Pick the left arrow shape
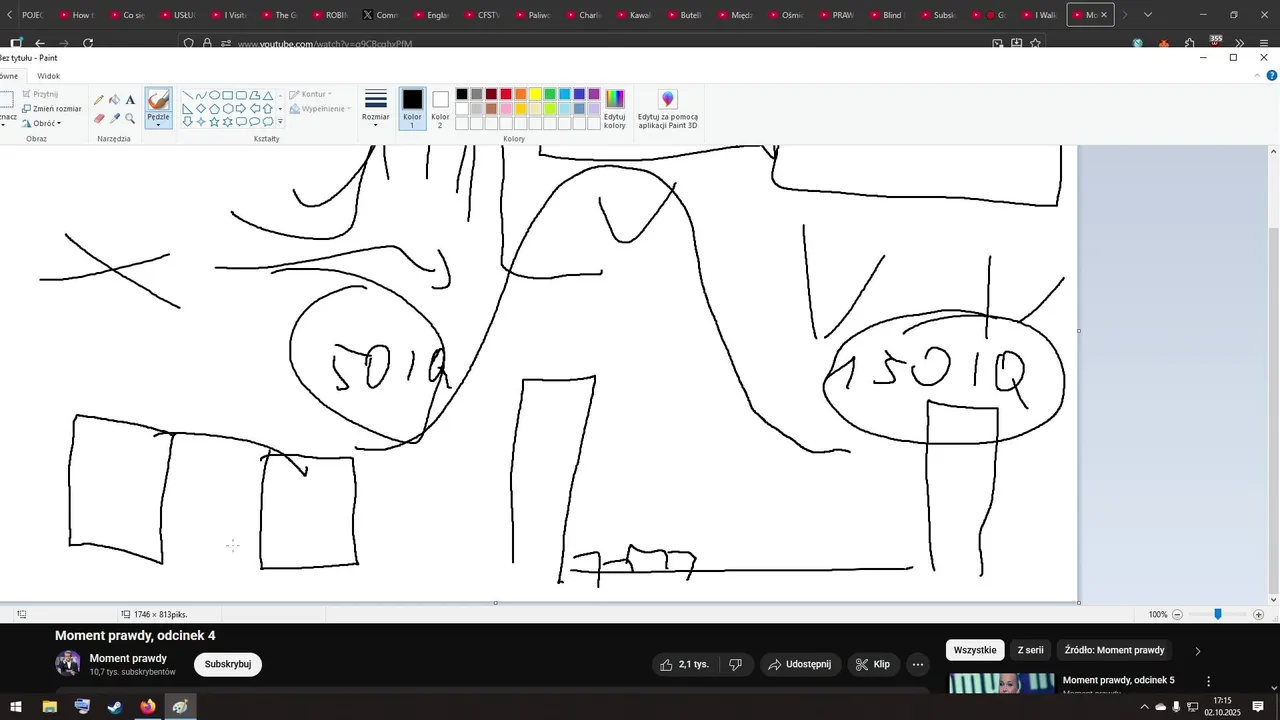1280x720 pixels. coord(255,108)
